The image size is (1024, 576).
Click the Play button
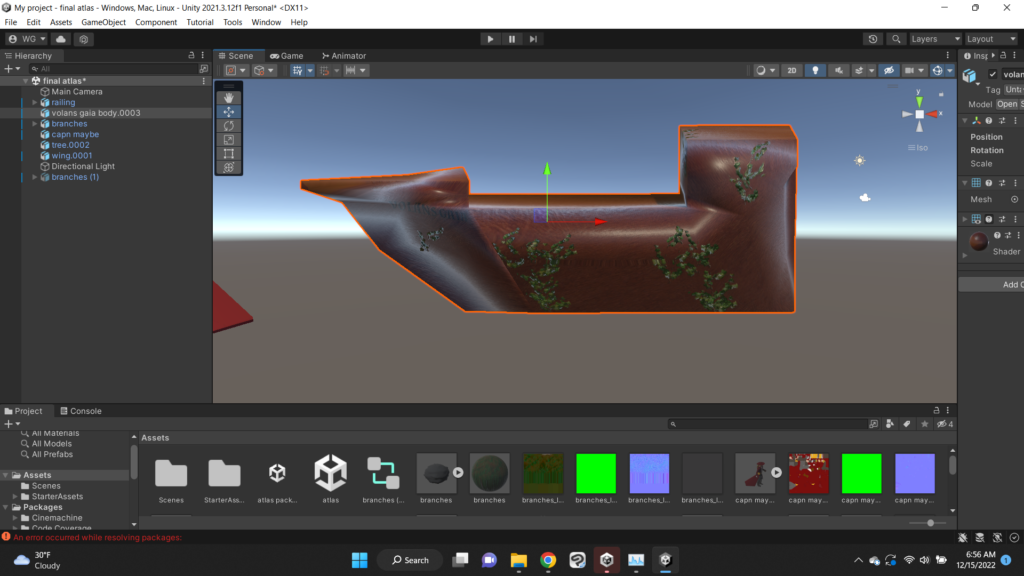point(490,39)
